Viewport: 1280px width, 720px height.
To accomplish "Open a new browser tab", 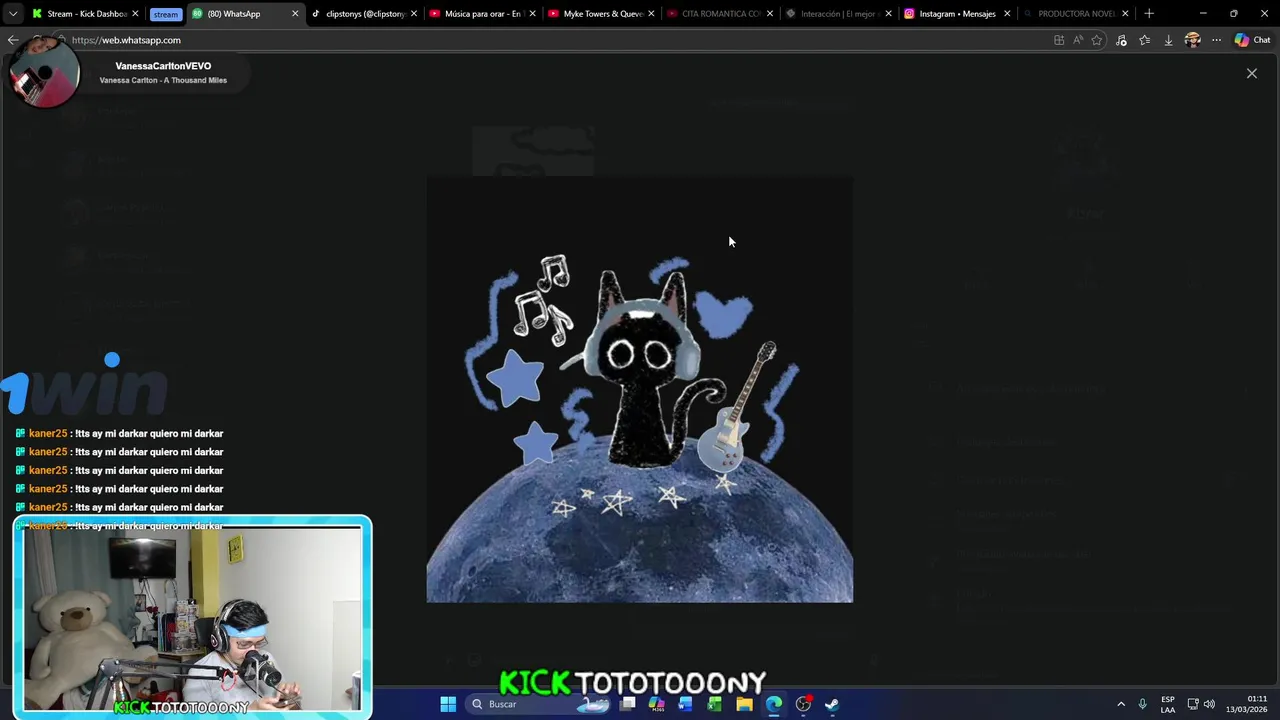I will tap(1149, 14).
